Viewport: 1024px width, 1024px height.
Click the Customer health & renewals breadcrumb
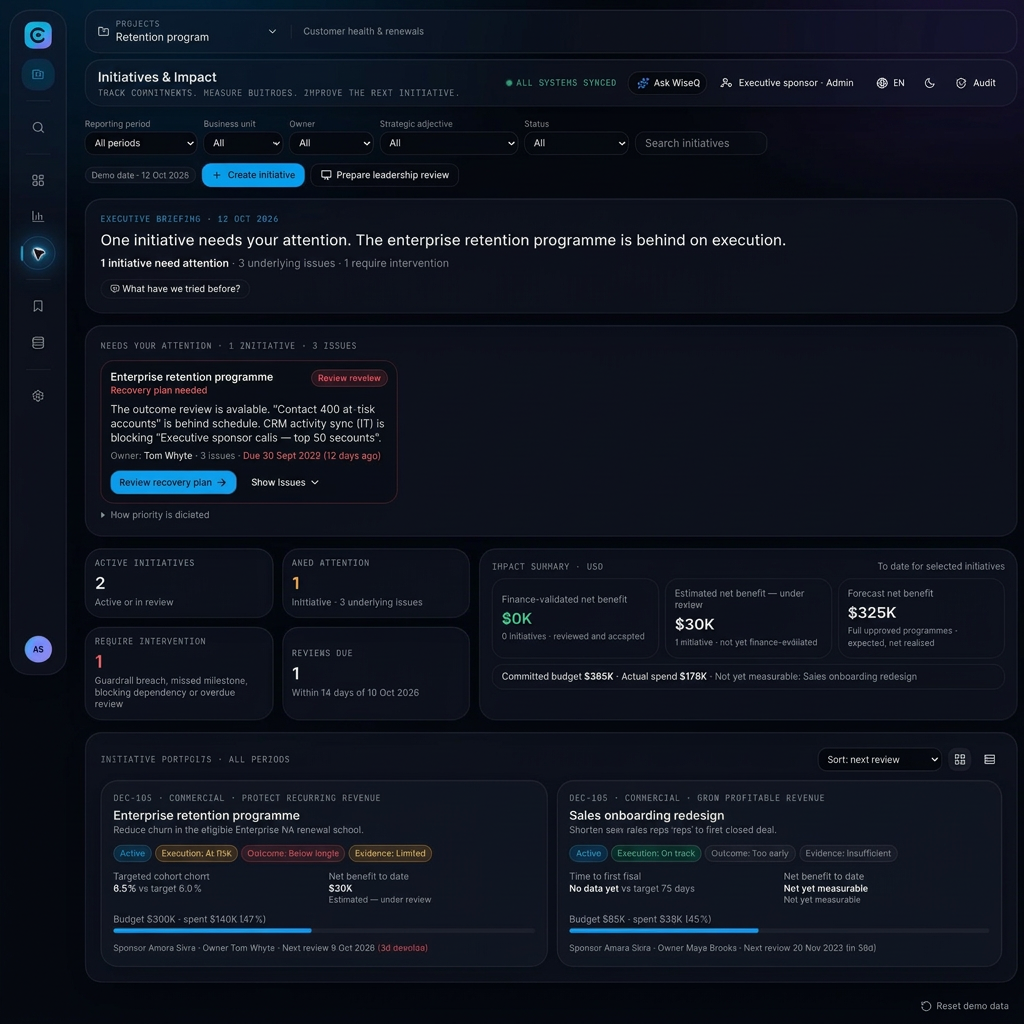click(363, 31)
